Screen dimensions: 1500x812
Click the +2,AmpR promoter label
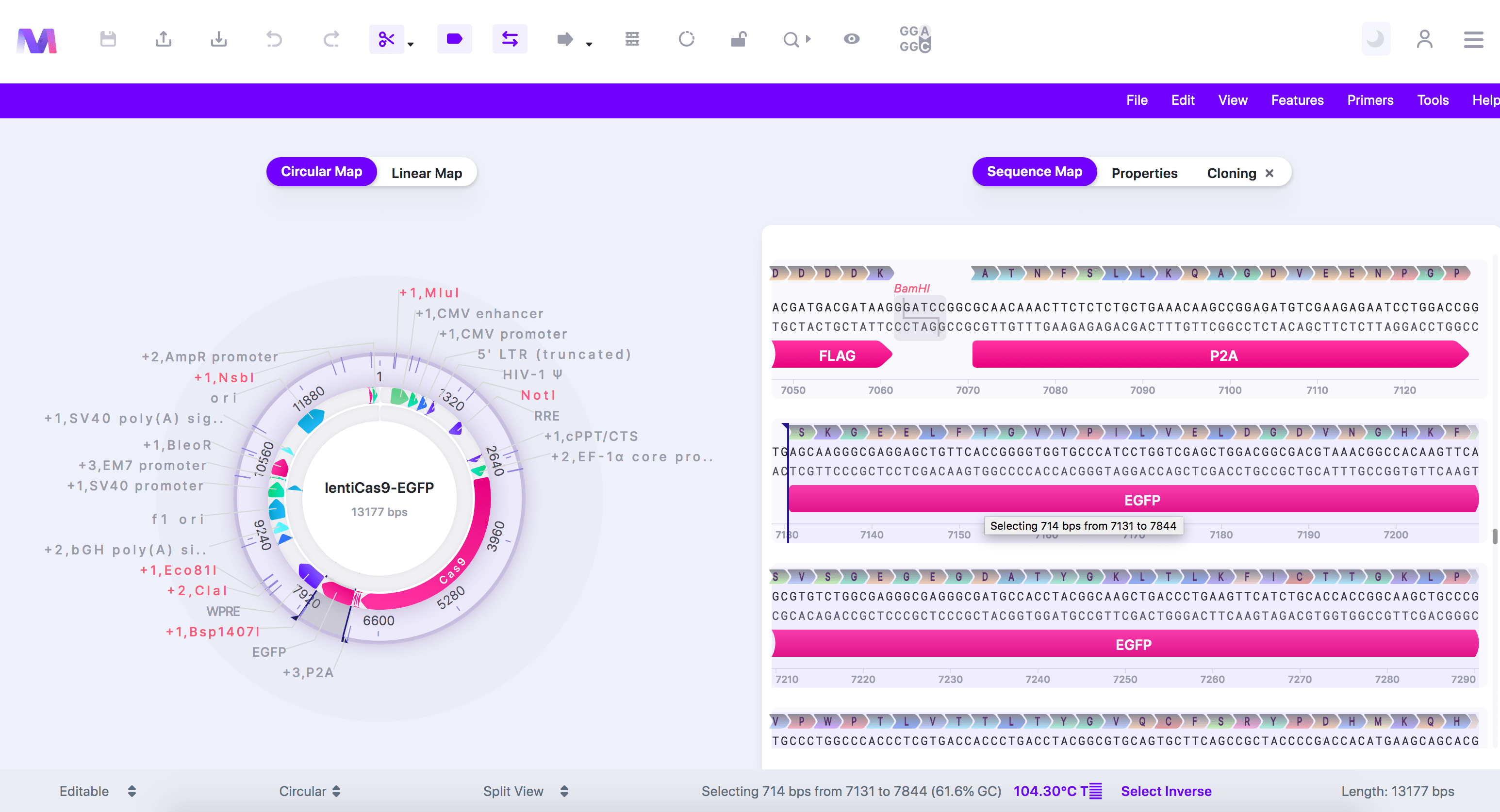pyautogui.click(x=210, y=357)
